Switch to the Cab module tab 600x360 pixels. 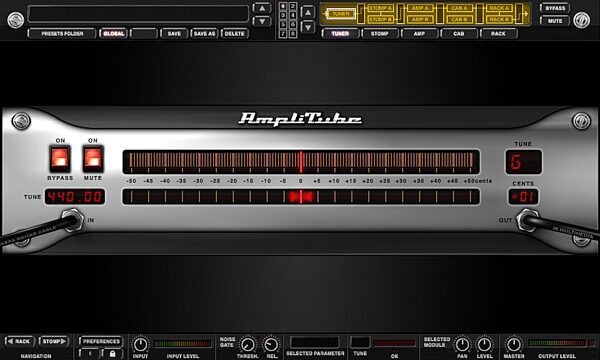pos(459,34)
